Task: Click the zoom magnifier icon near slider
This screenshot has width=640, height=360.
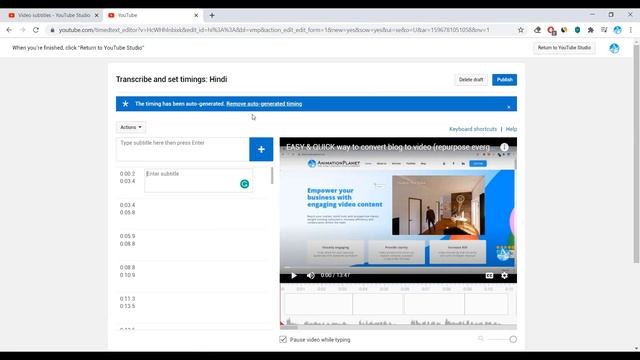Action: [481, 339]
